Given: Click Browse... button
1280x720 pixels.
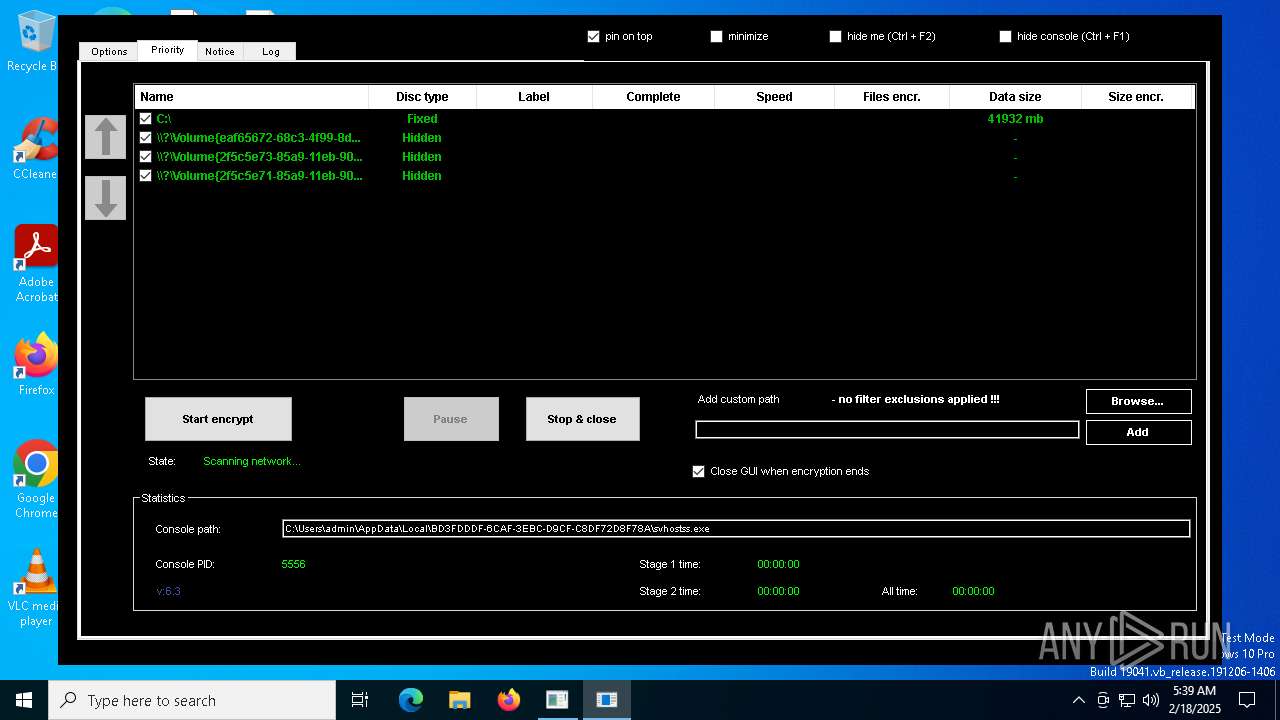Looking at the screenshot, I should [x=1138, y=401].
